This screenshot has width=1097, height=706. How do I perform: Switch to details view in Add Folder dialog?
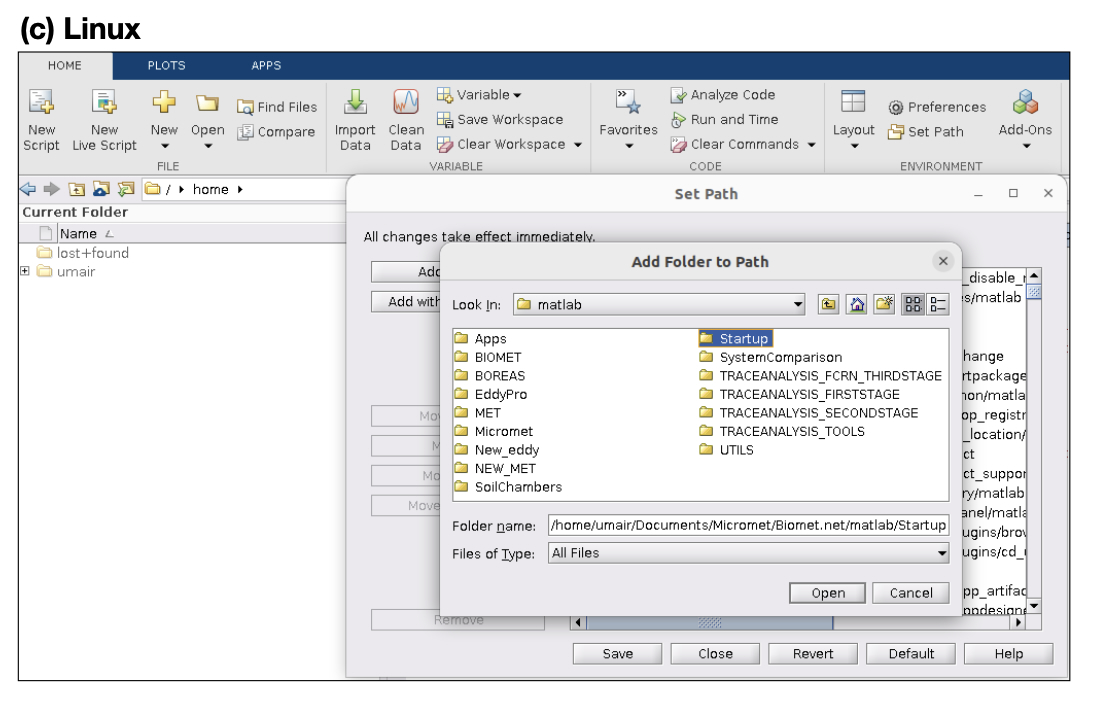(x=937, y=304)
